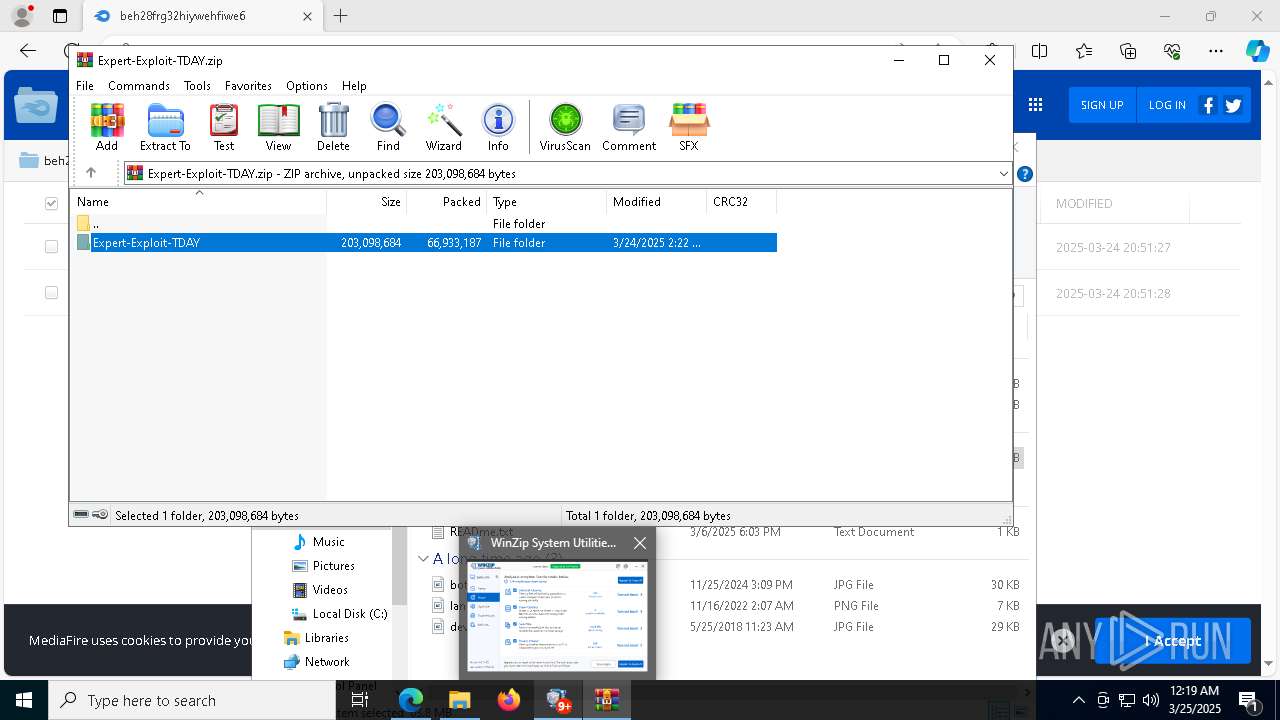Show archive Info

click(498, 127)
